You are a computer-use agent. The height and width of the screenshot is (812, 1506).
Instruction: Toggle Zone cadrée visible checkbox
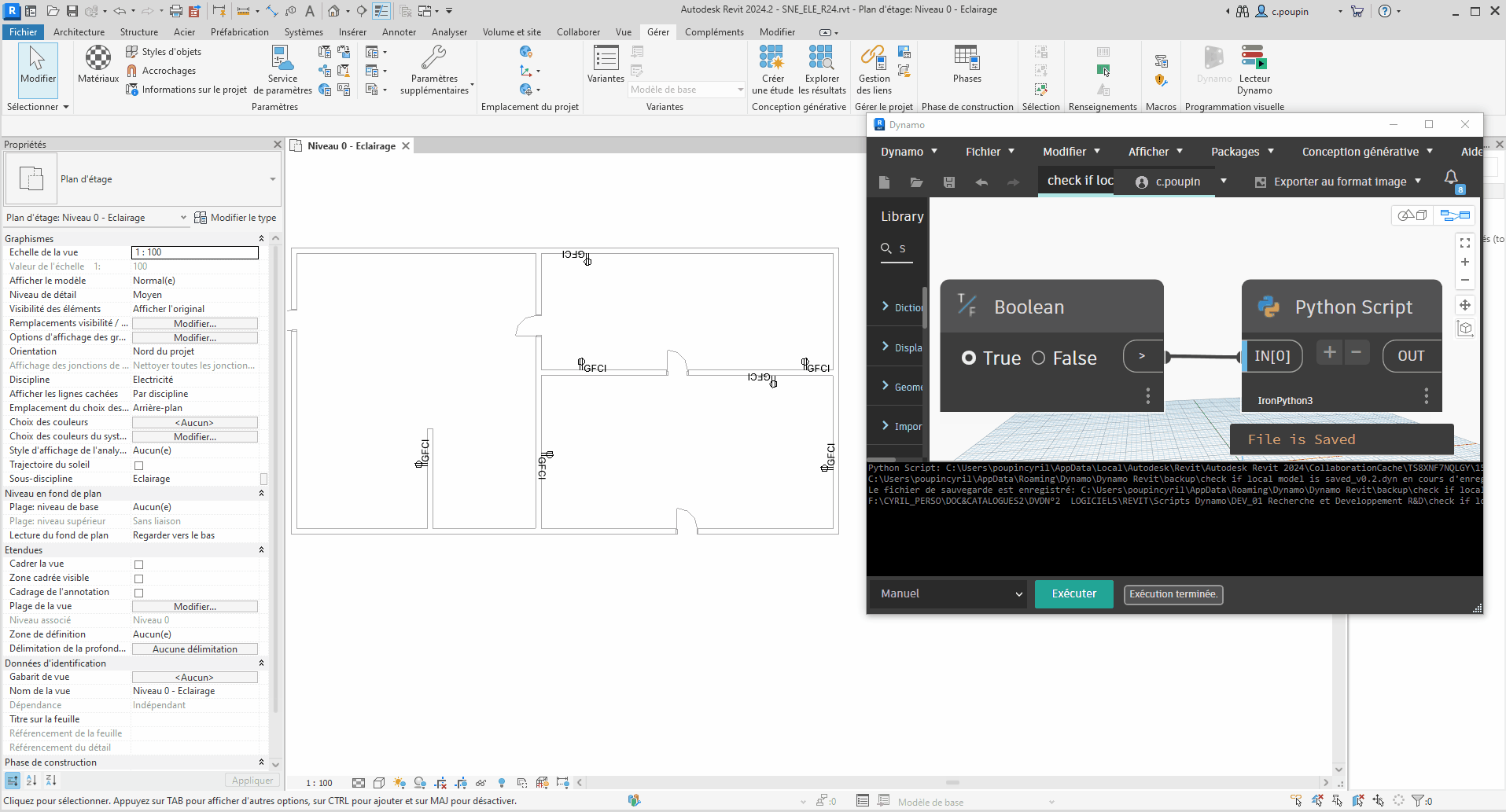click(139, 579)
